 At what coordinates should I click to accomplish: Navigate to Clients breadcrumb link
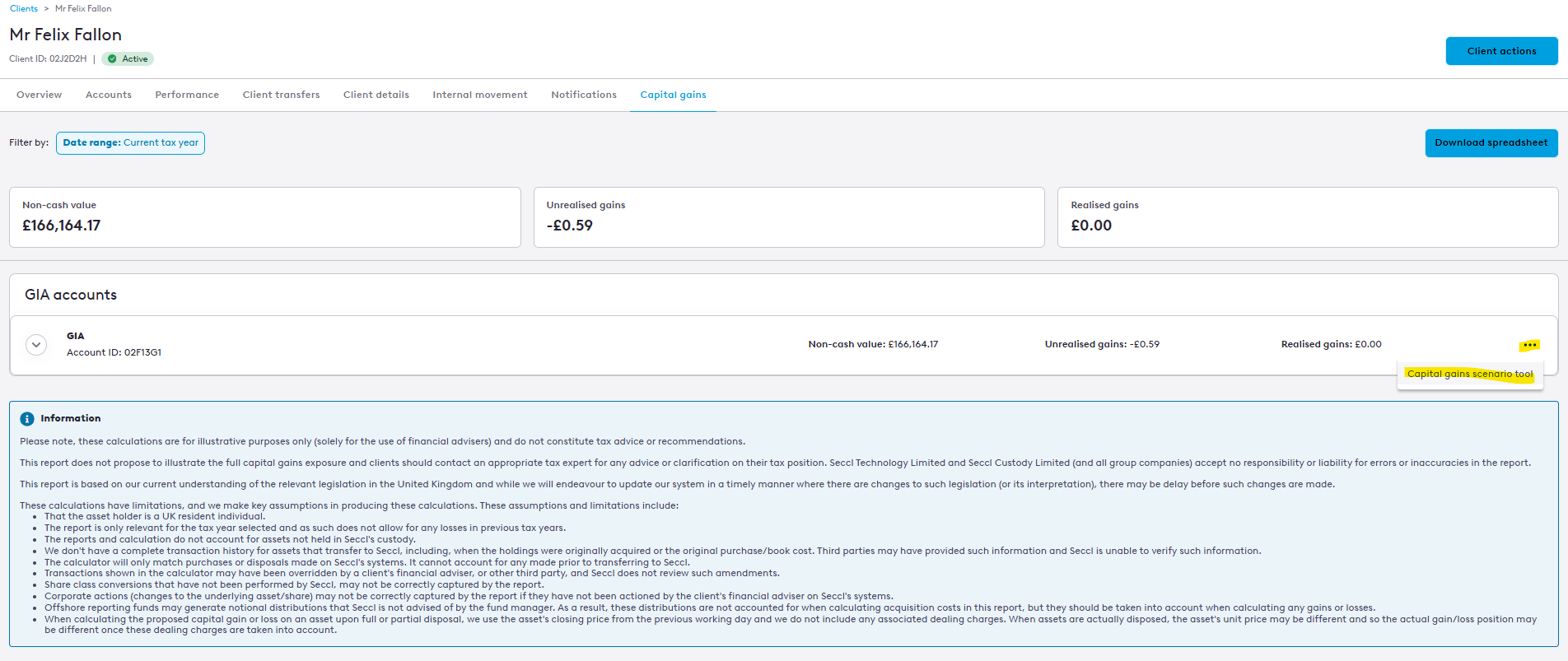(24, 9)
